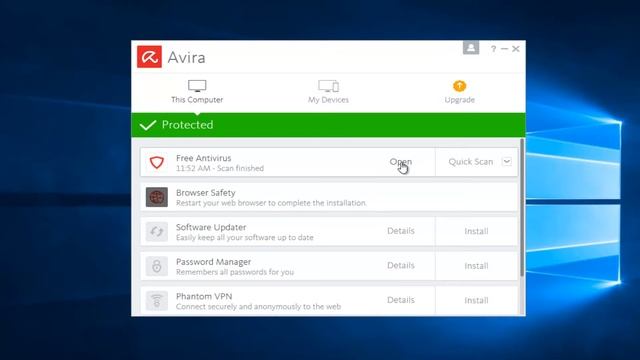Viewport: 640px width, 360px height.
Task: Click the Password Manager title
Action: pos(213,262)
